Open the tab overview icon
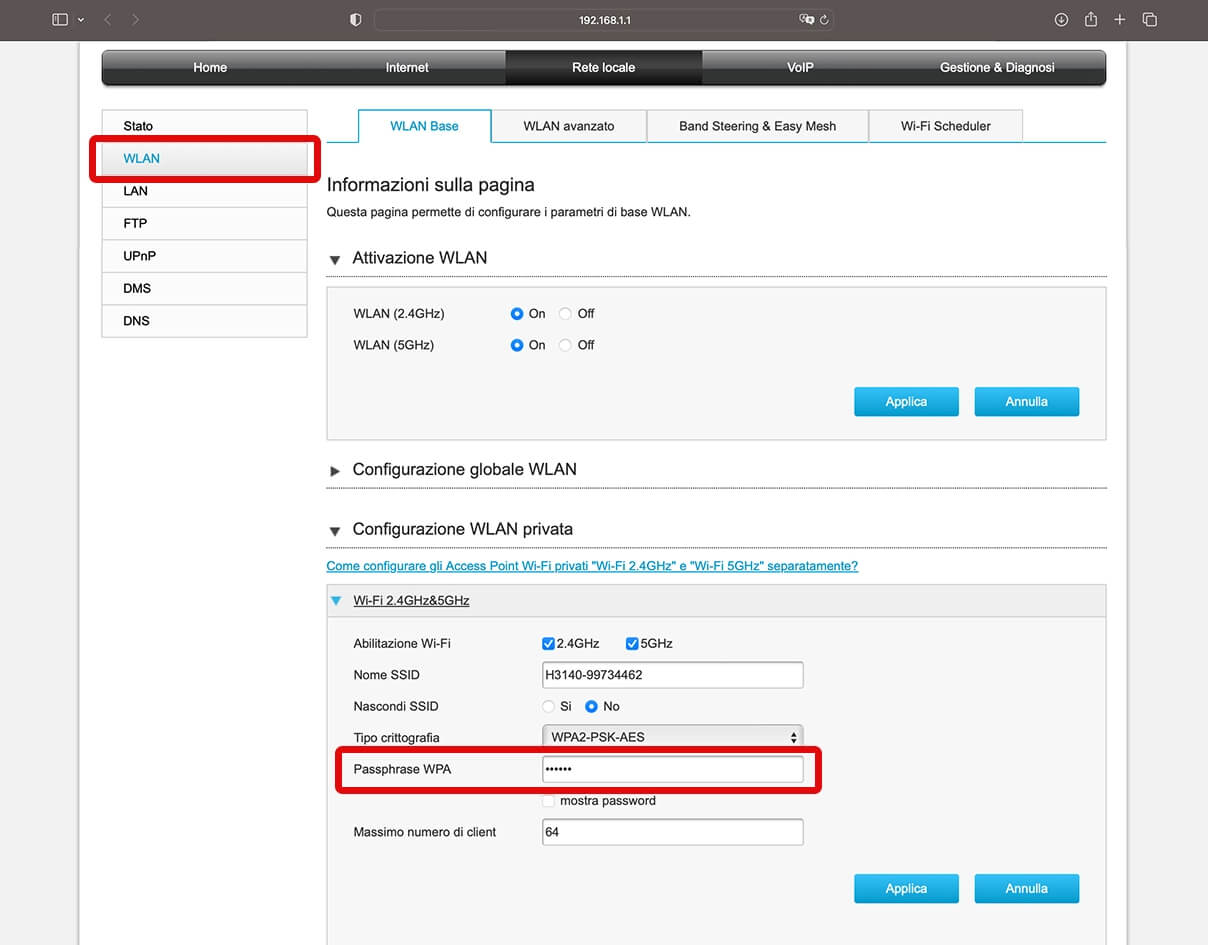 [x=1150, y=20]
